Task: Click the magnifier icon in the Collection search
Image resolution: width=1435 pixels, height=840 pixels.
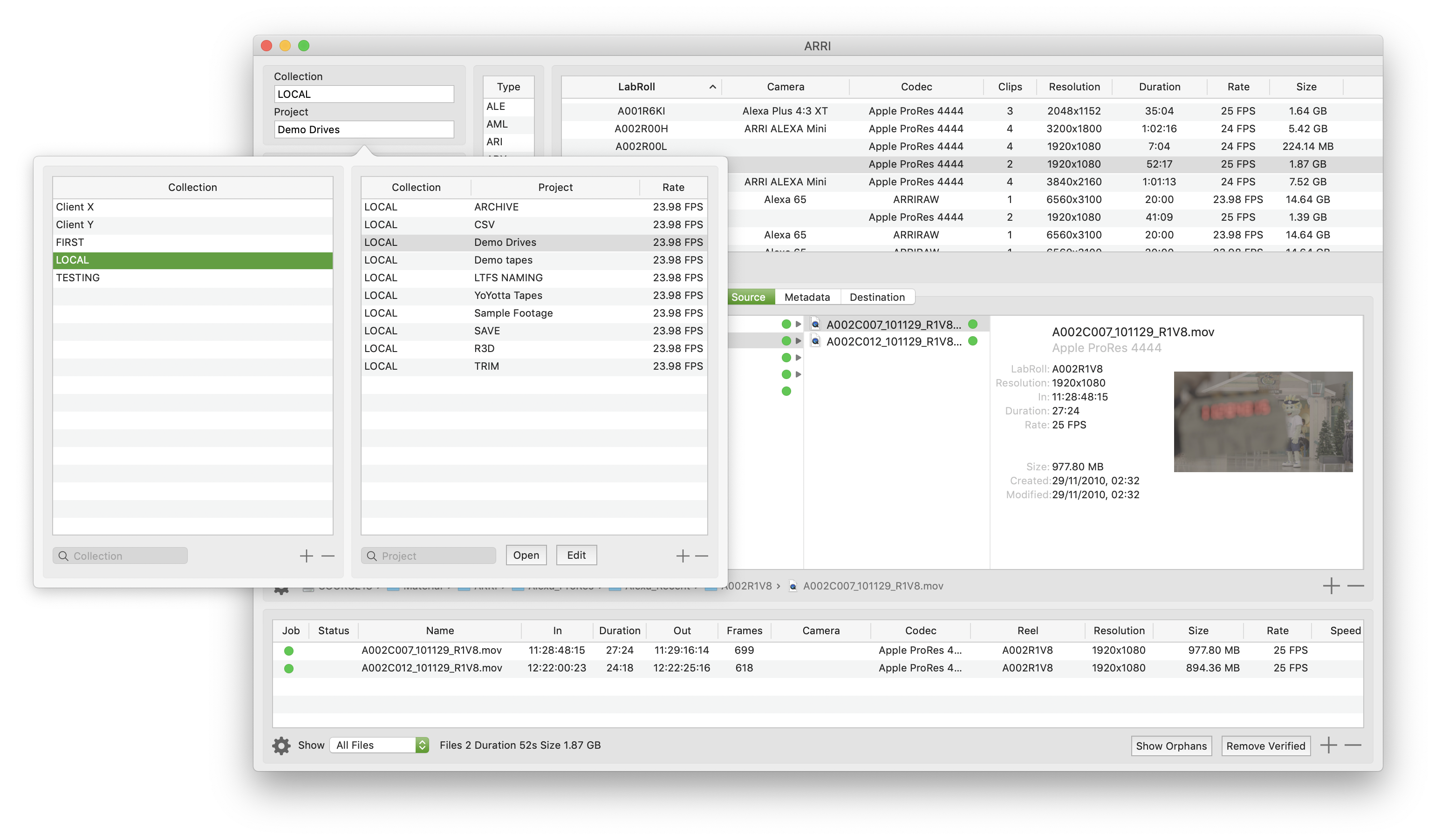Action: pos(63,556)
